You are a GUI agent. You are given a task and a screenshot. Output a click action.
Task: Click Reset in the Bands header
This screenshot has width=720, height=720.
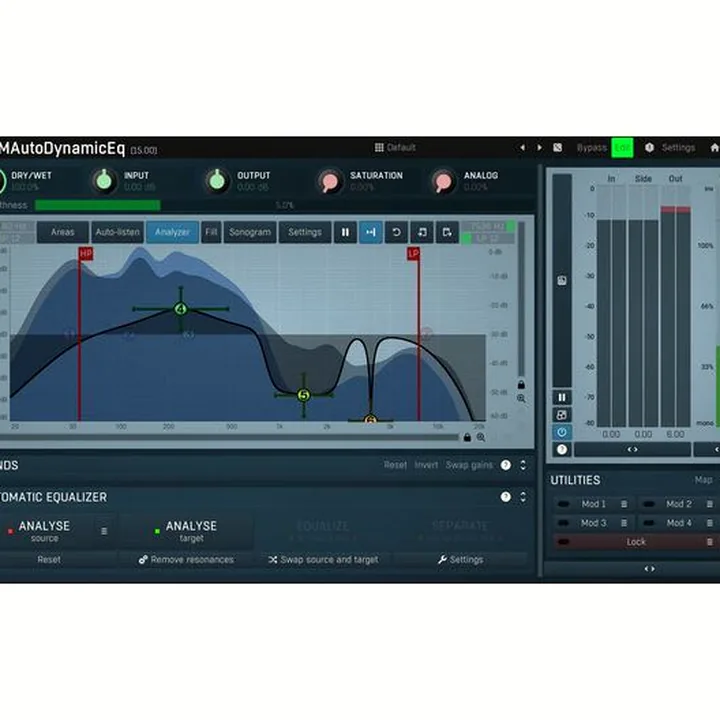coord(395,465)
